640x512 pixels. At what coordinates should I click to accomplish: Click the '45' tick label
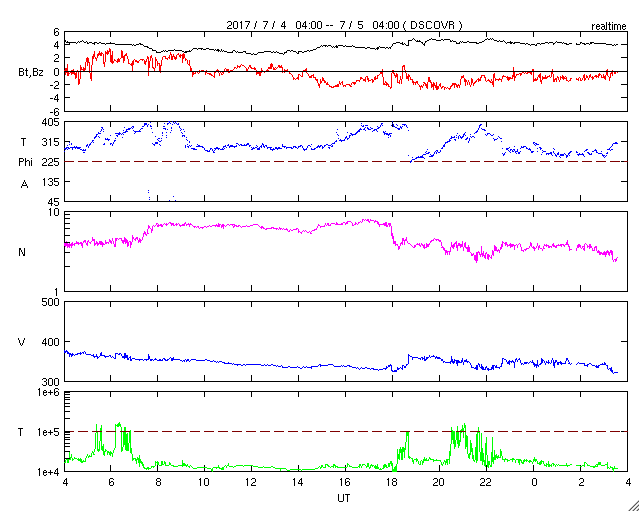pos(54,202)
